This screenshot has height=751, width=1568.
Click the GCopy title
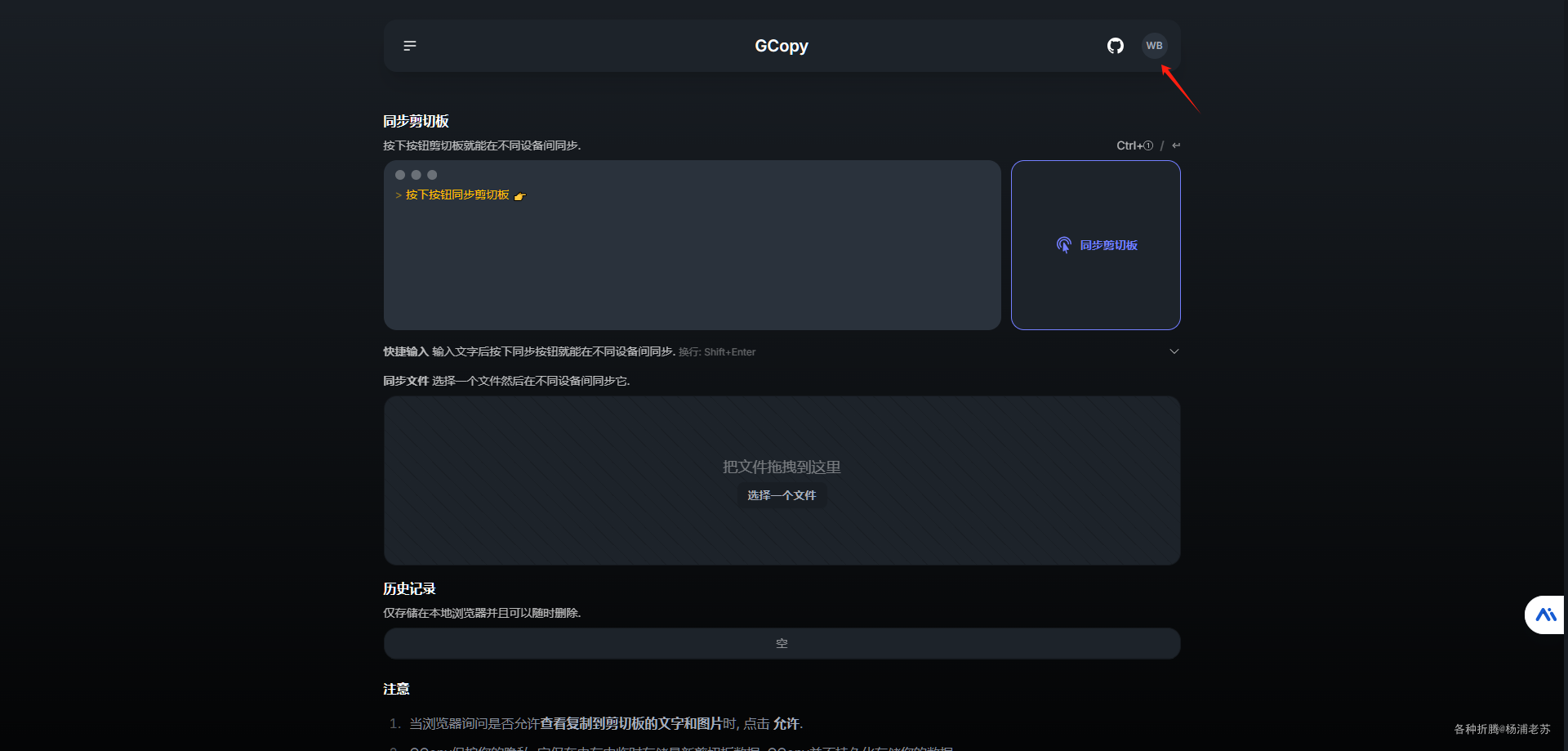[x=782, y=46]
